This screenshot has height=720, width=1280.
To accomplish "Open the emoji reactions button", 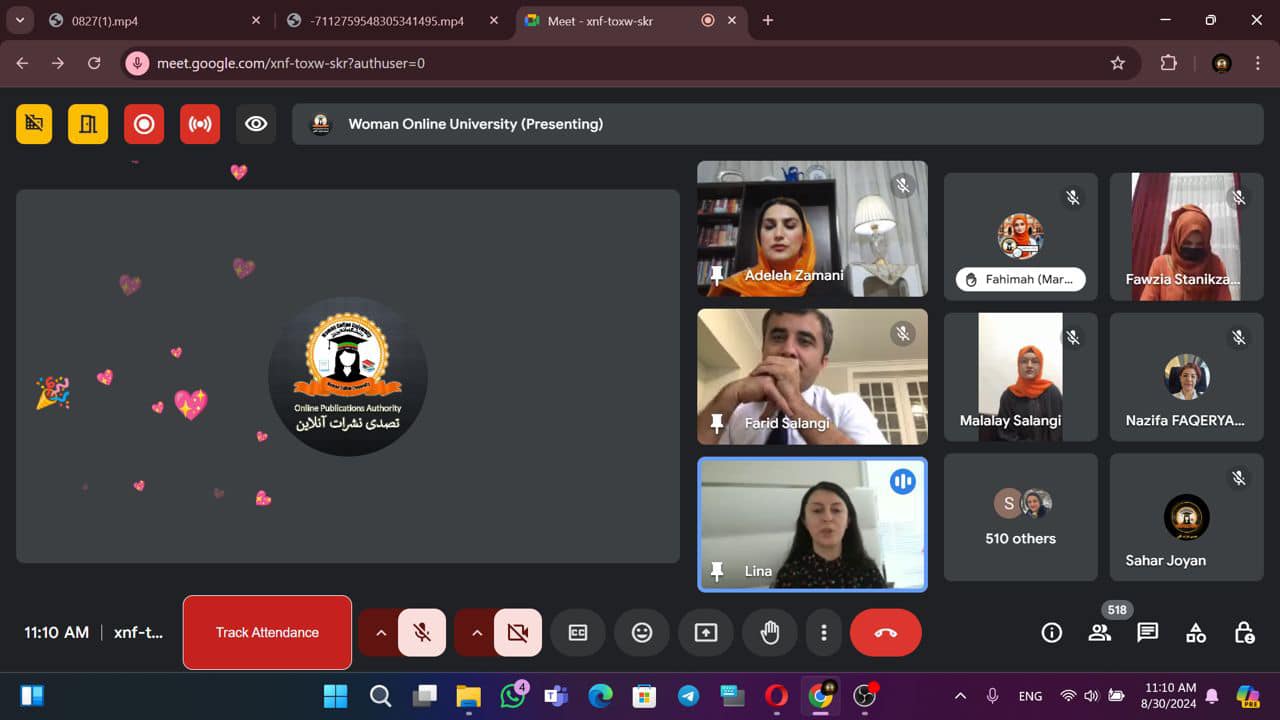I will (x=642, y=632).
